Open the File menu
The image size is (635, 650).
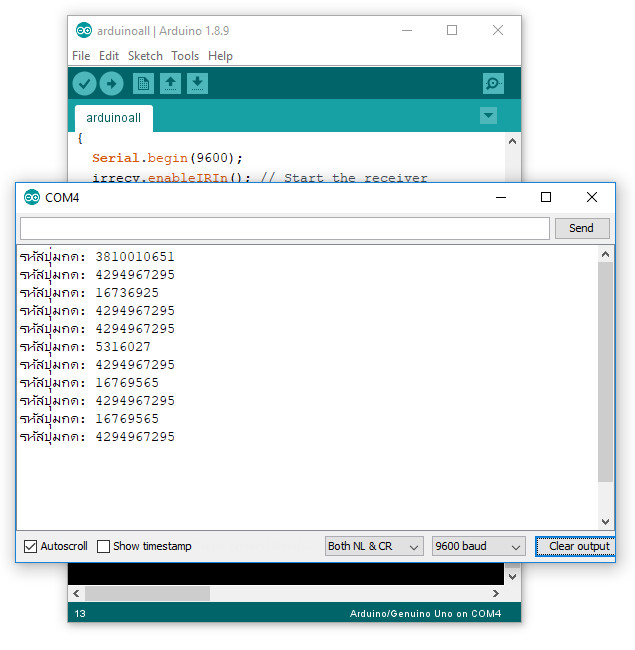(81, 56)
